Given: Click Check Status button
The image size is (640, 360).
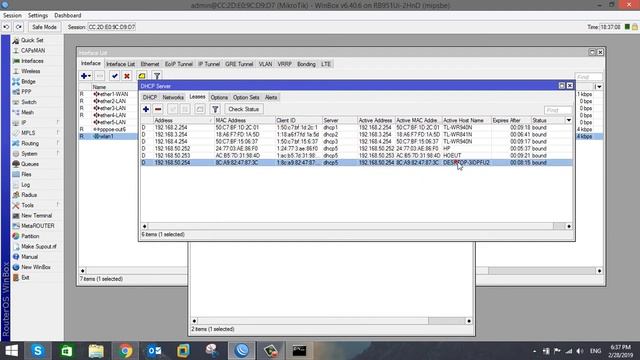Looking at the screenshot, I should (244, 109).
